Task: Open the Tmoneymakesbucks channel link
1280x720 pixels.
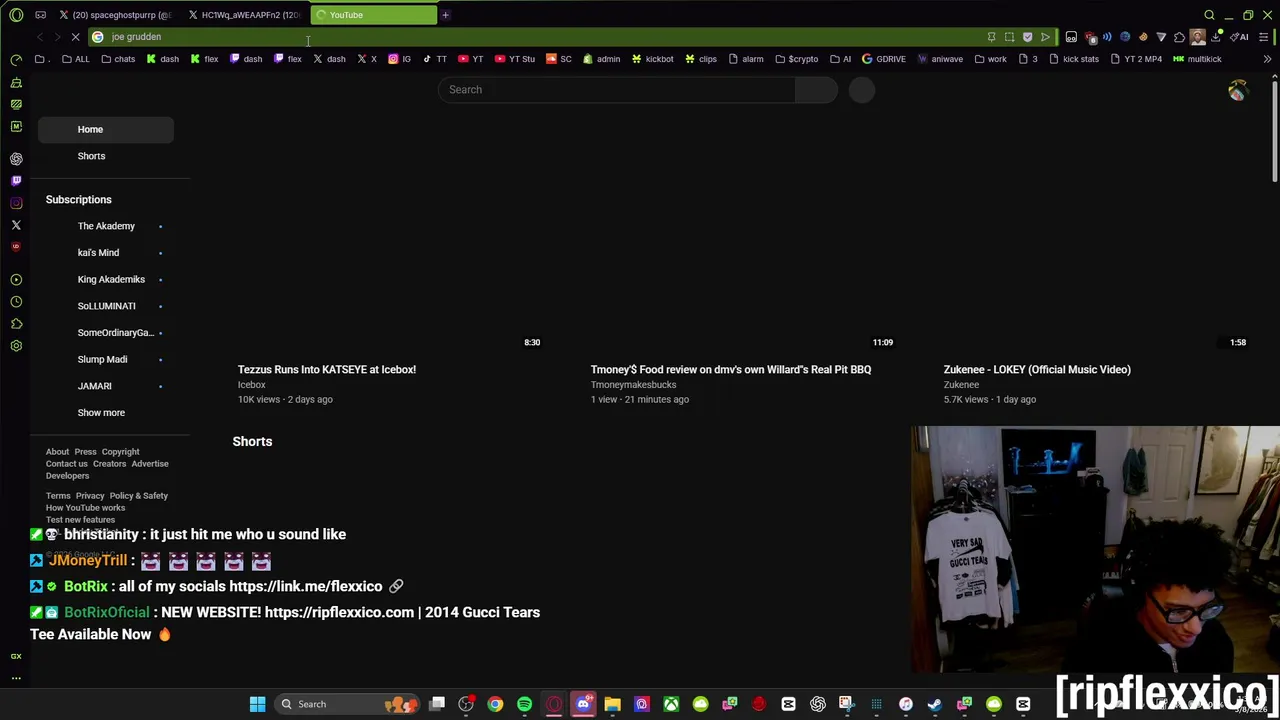Action: click(633, 385)
